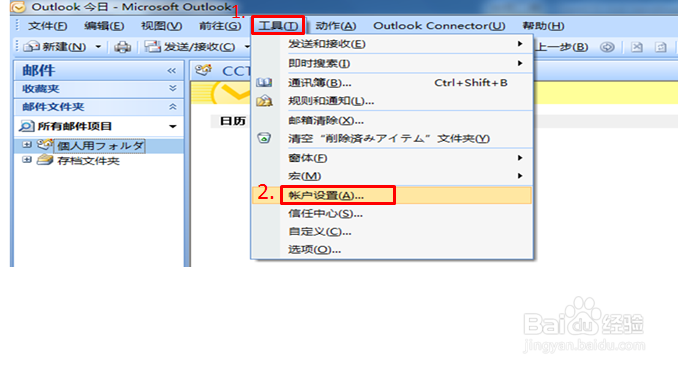
Task: Click the 存档文件夹 folder icon
Action: point(45,160)
